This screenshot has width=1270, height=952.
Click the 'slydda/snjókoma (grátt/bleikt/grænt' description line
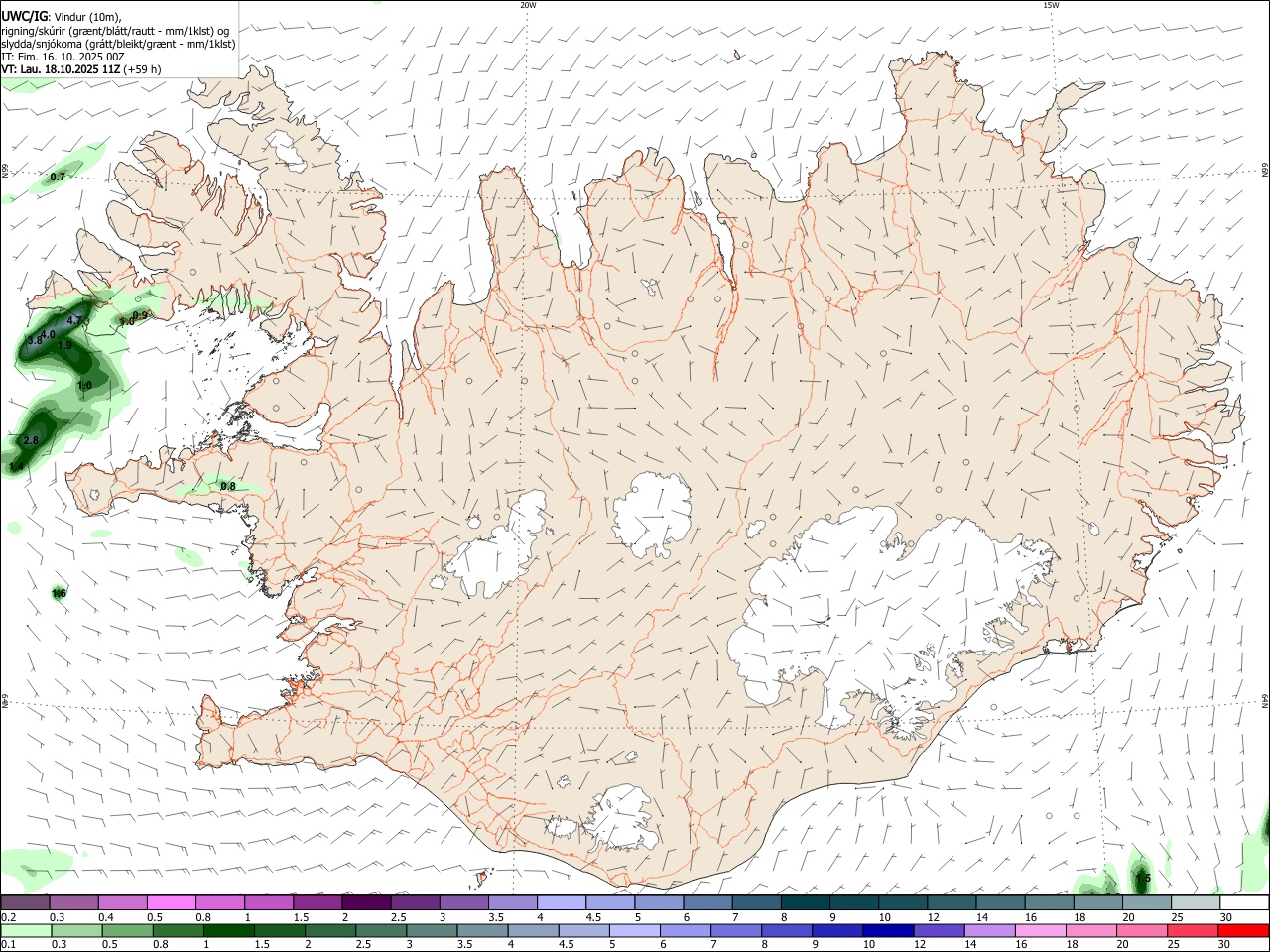[x=118, y=44]
